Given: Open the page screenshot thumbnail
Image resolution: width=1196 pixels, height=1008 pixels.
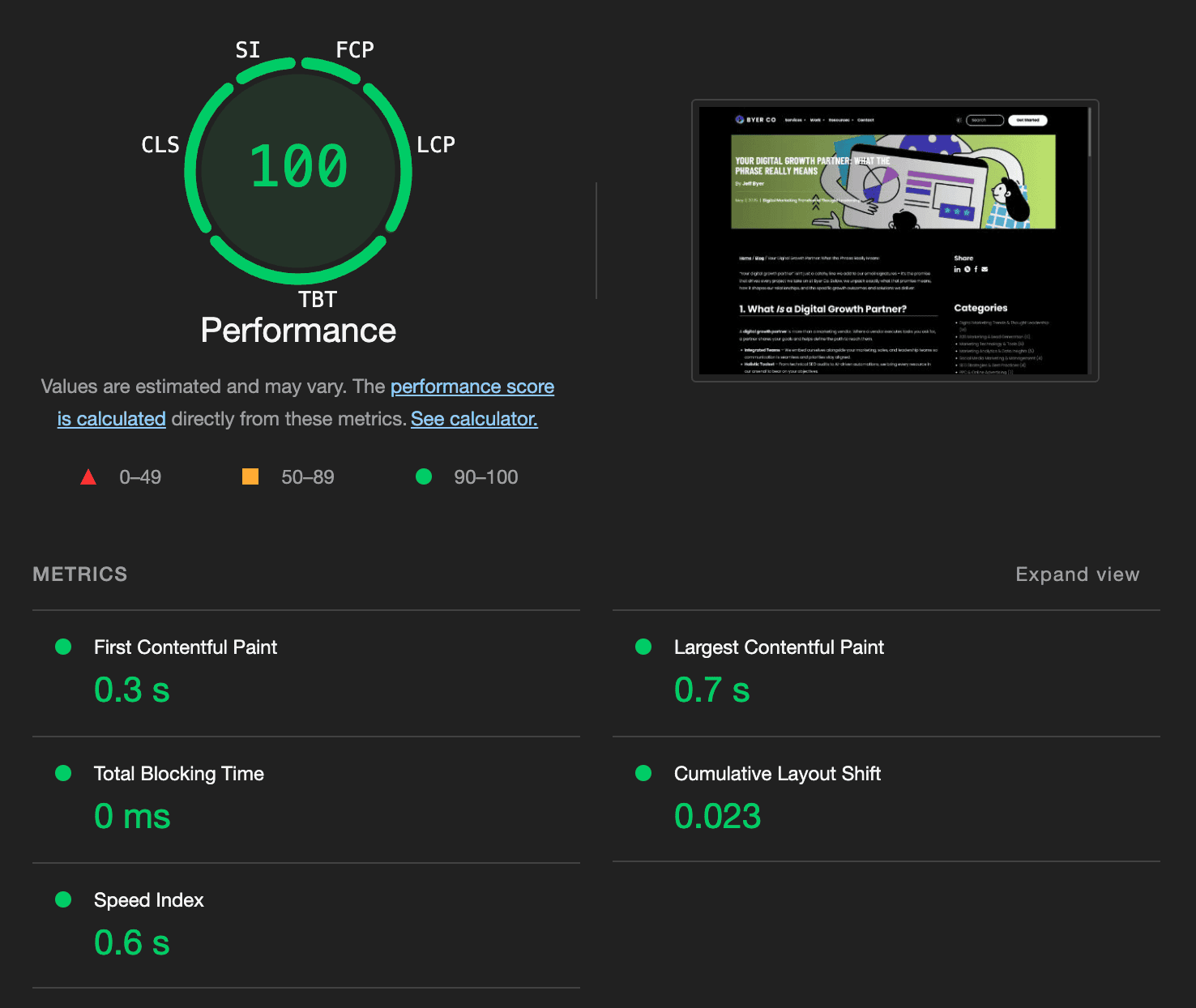Looking at the screenshot, I should [895, 241].
